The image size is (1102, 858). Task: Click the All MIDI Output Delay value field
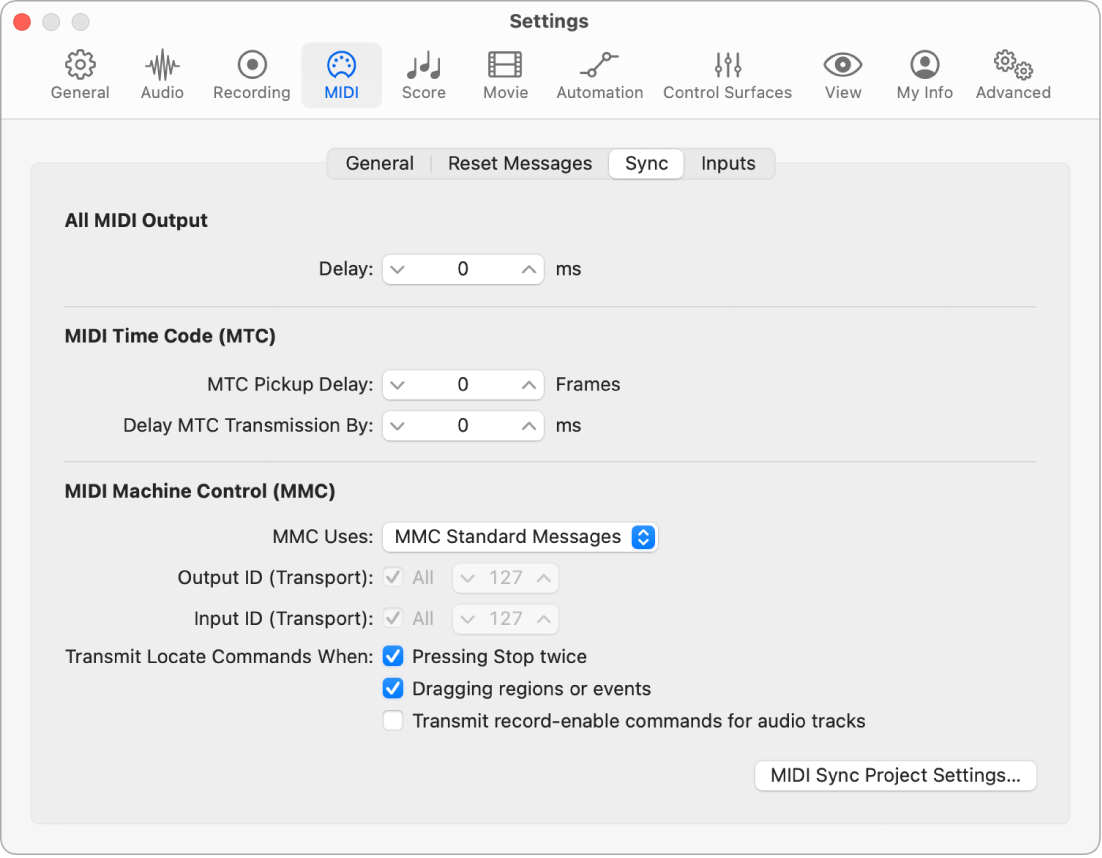tap(463, 270)
